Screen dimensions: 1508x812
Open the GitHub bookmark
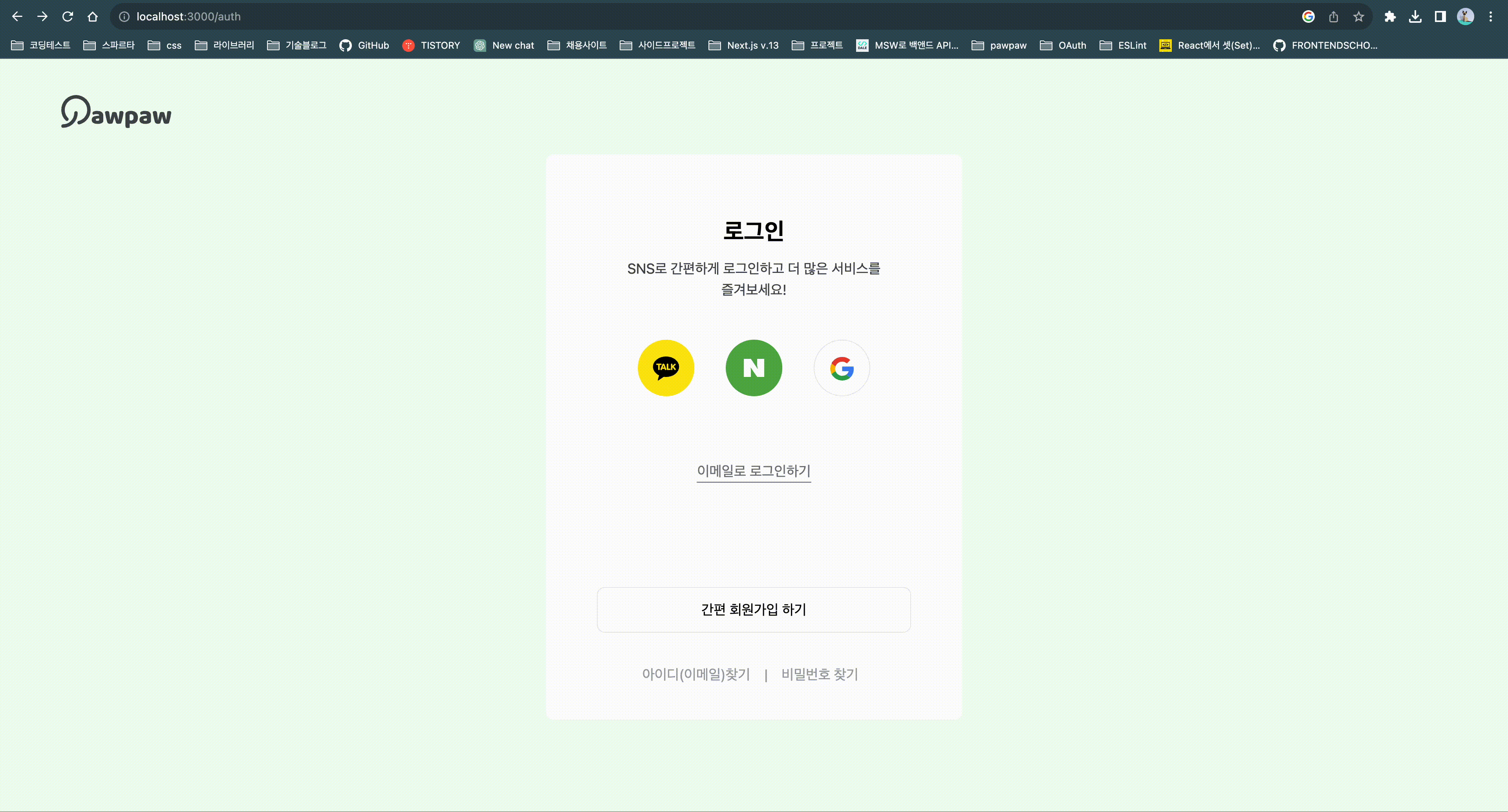tap(364, 45)
